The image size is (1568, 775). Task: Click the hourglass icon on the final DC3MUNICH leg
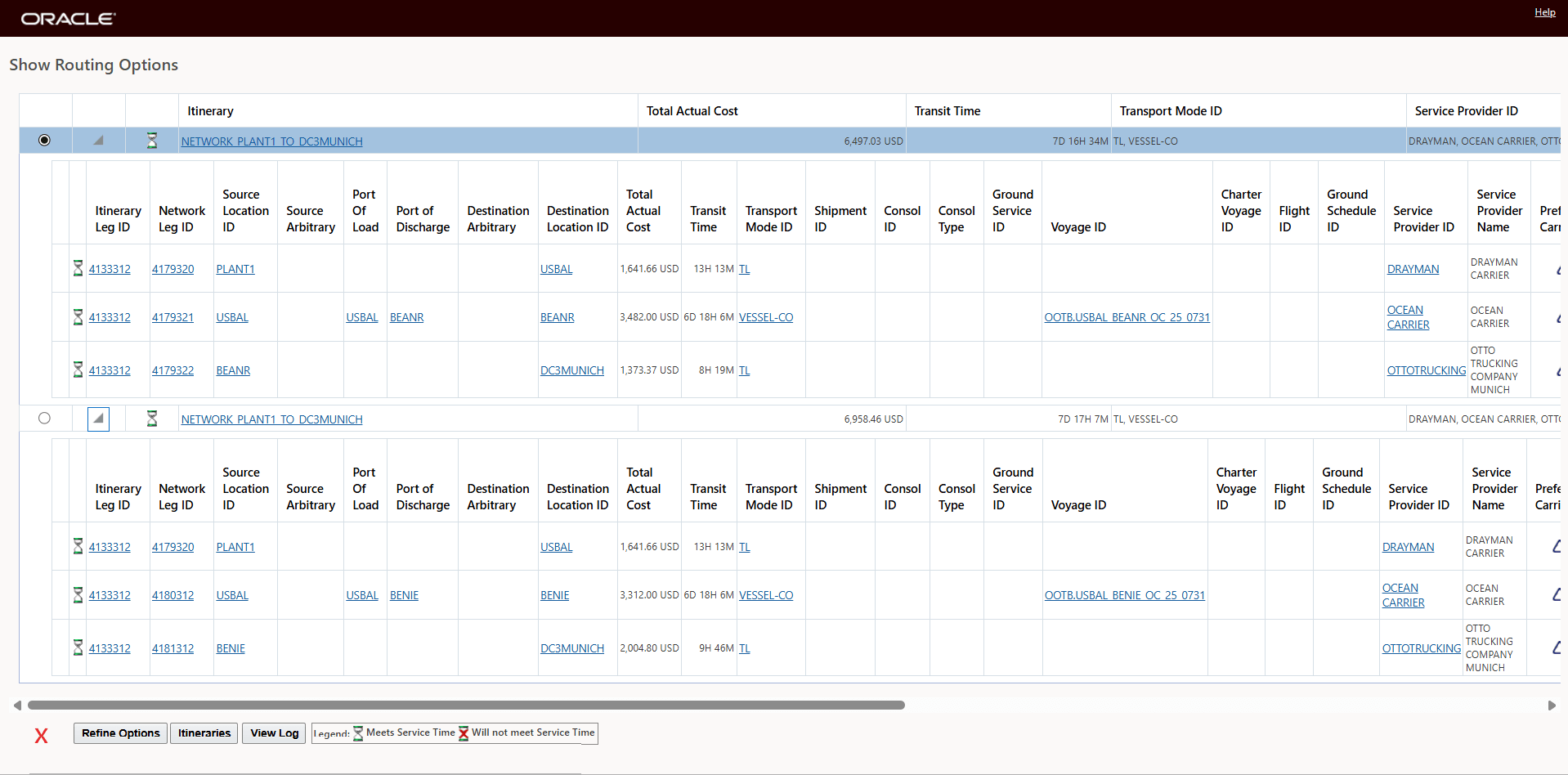(x=77, y=647)
